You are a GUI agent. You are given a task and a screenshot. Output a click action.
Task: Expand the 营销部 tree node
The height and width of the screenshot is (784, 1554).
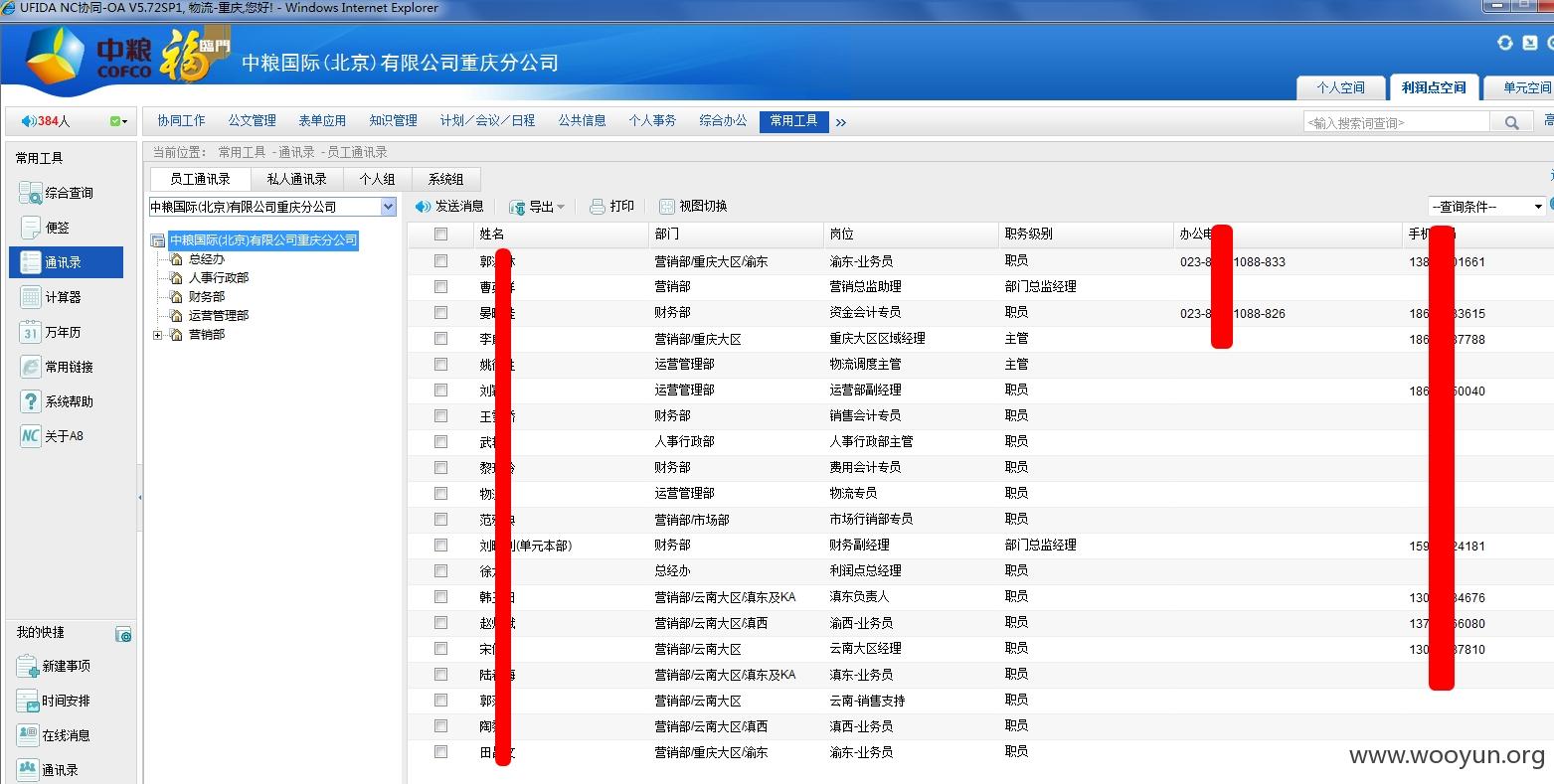click(x=157, y=335)
